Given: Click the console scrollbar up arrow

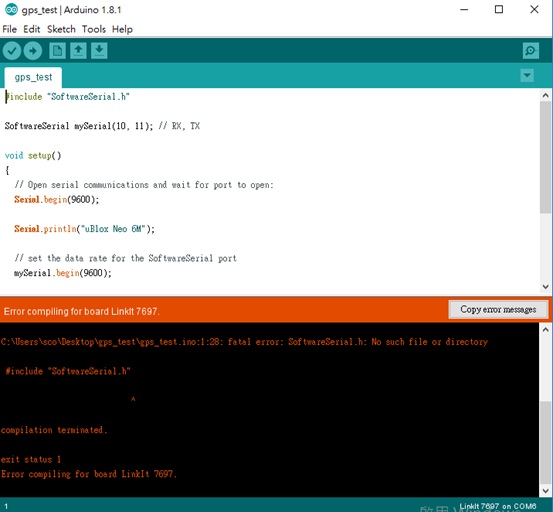Looking at the screenshot, I should 546,330.
